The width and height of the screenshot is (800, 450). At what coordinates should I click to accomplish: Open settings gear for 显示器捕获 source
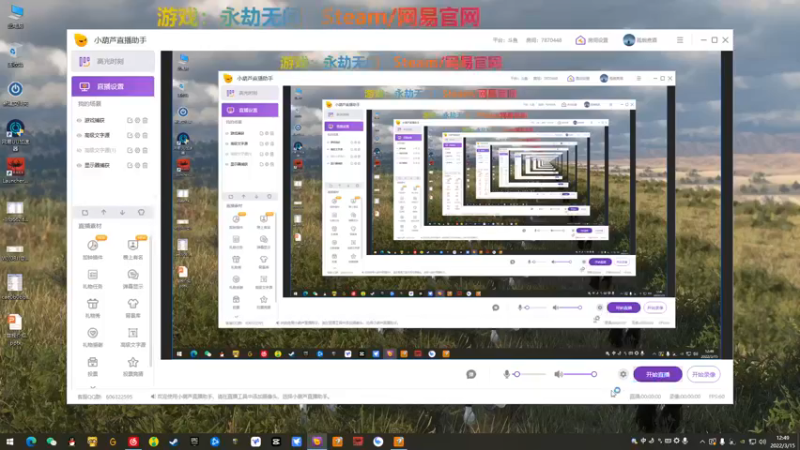pyautogui.click(x=137, y=165)
